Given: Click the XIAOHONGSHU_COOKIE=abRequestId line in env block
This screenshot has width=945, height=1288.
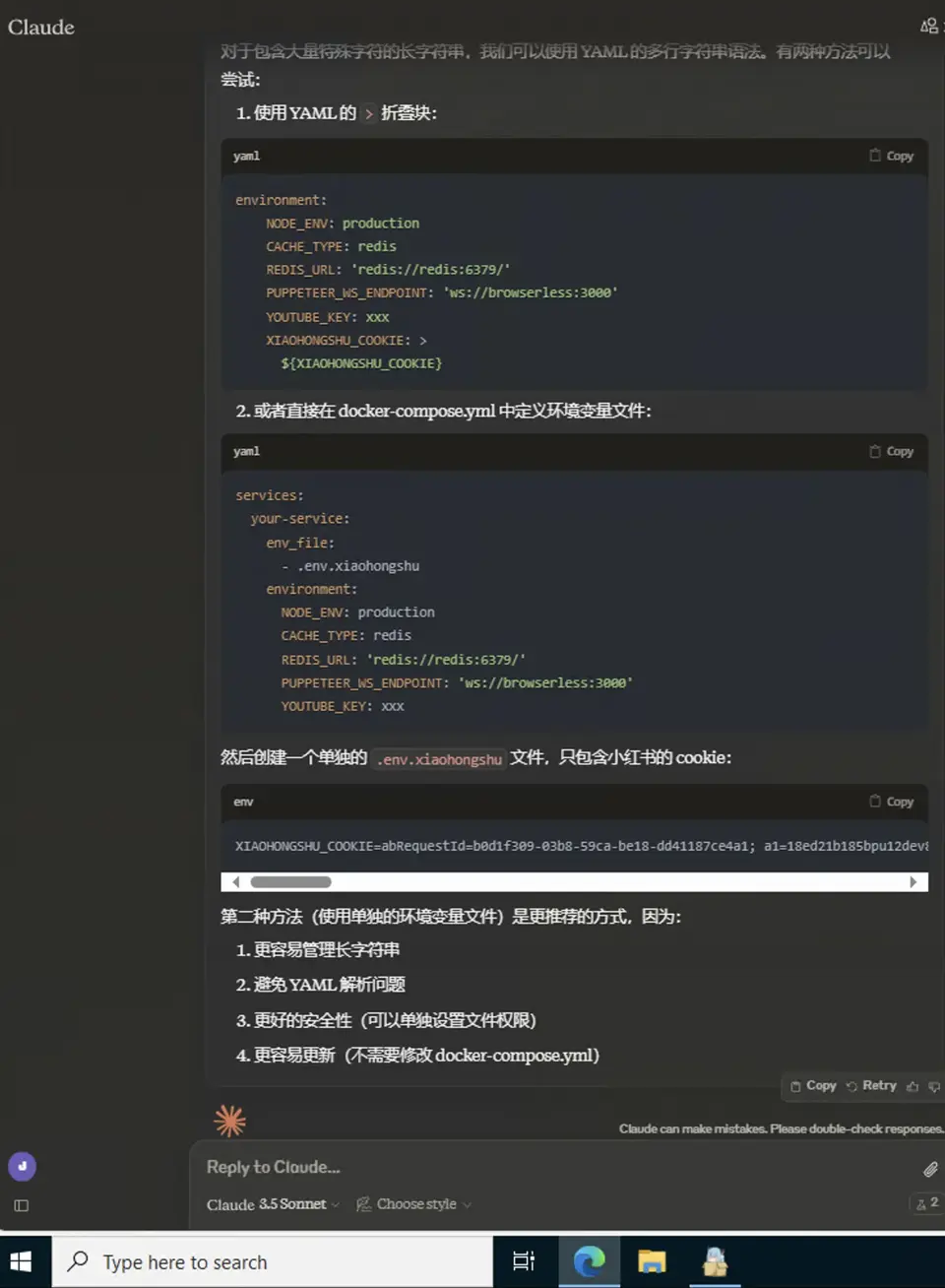Looking at the screenshot, I should [581, 846].
